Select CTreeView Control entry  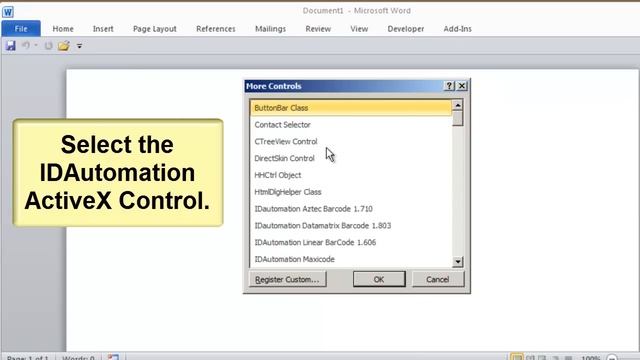click(x=351, y=142)
